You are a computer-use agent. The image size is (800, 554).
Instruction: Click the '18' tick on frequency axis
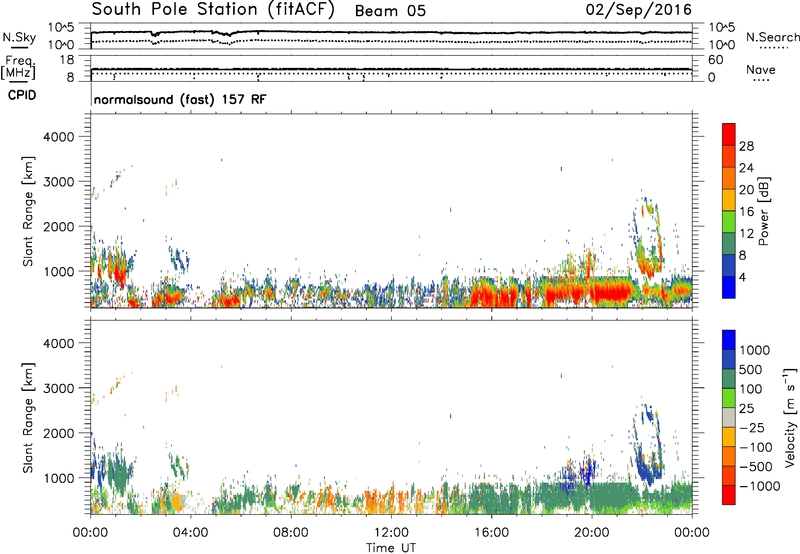point(67,60)
